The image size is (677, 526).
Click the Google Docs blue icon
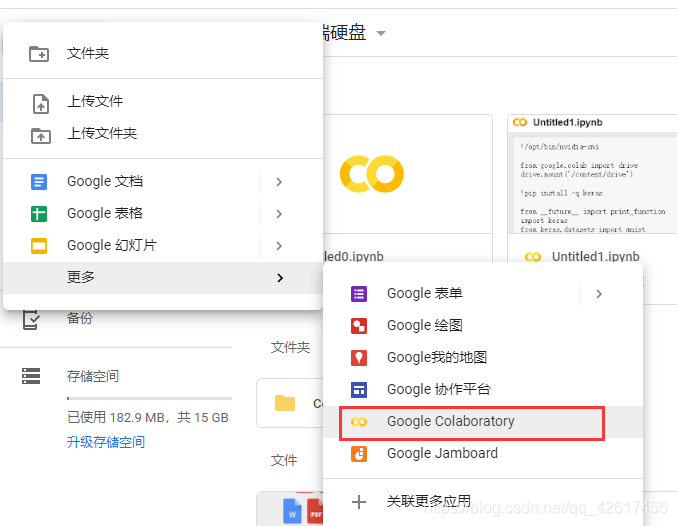(x=39, y=182)
